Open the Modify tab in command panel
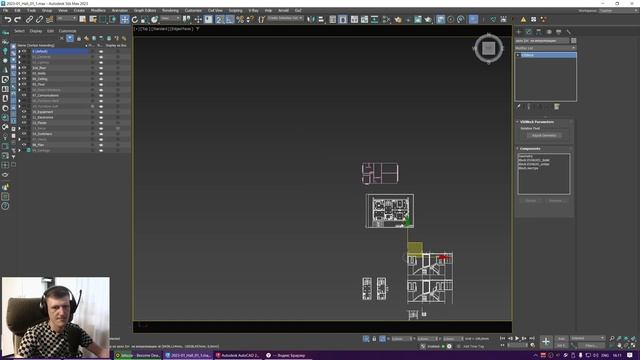 [x=529, y=31]
